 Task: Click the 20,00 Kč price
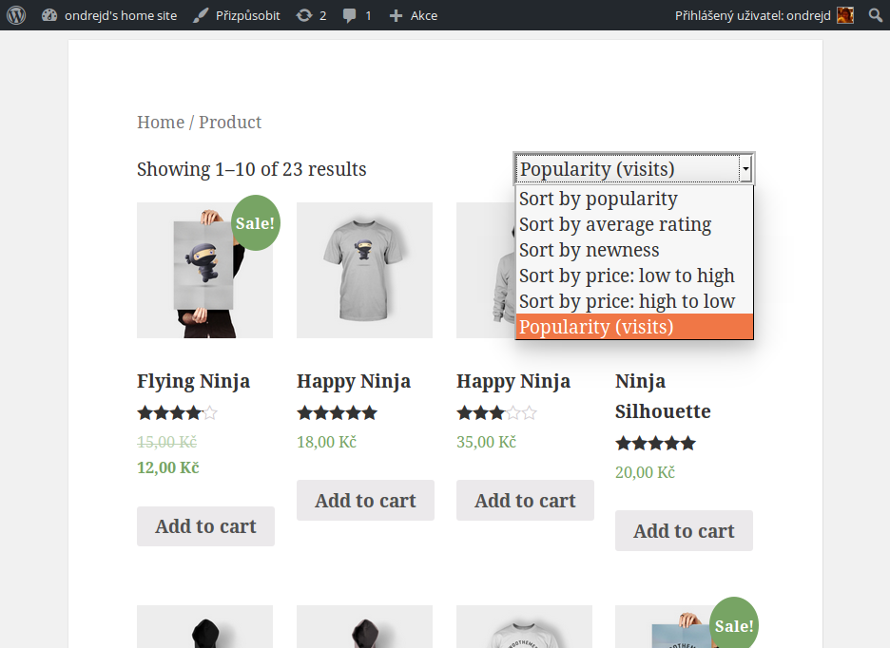(645, 472)
